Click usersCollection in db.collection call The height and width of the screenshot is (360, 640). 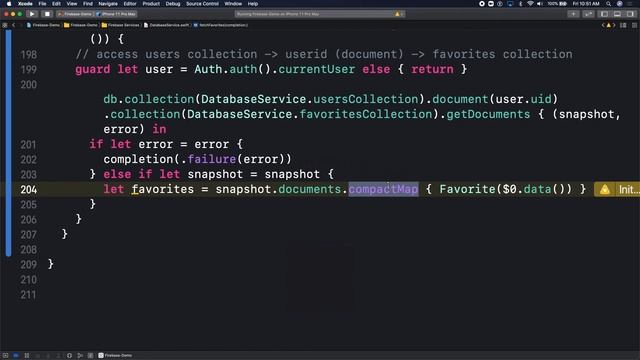click(x=366, y=99)
